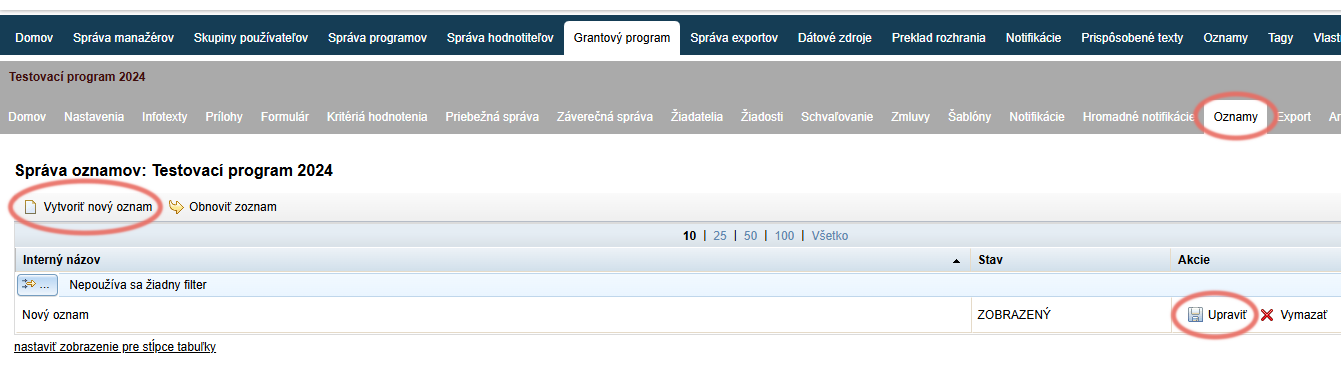Select the Grantový program tab
Viewport: 1341px width, 366px height.
pyautogui.click(x=622, y=38)
